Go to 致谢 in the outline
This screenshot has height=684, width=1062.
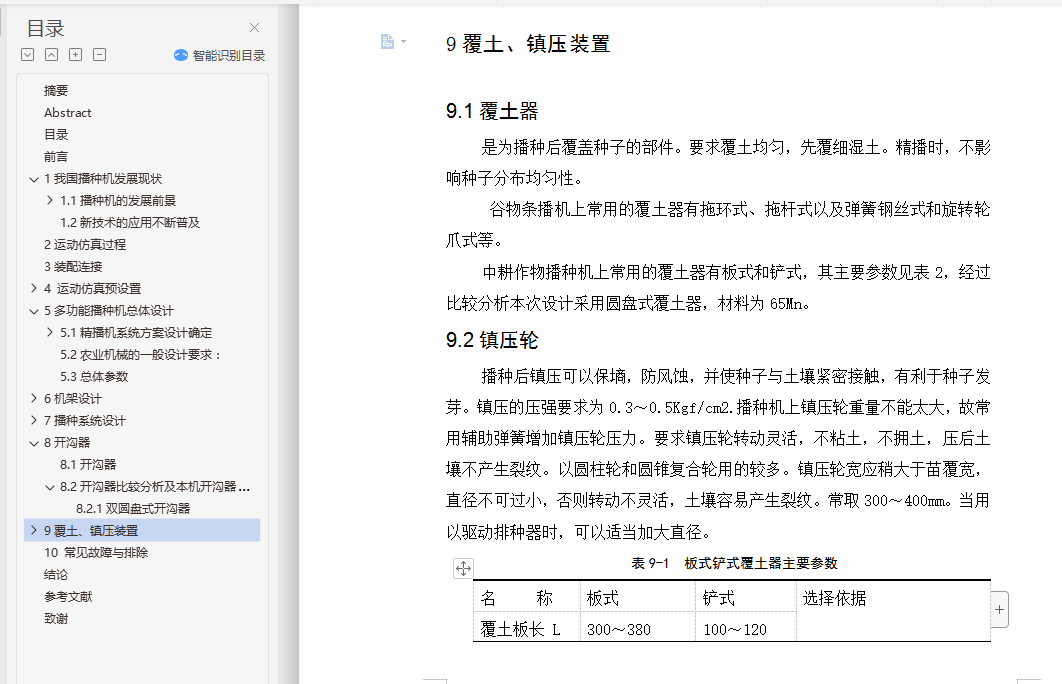click(x=56, y=619)
